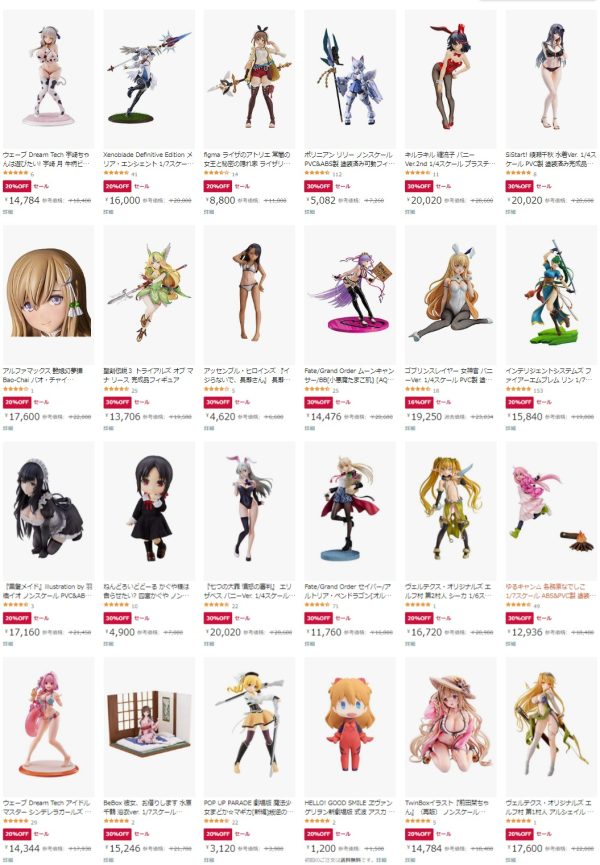
Task: Open the Xenoblade Definitive Edition figure thumbnail
Action: [x=149, y=78]
